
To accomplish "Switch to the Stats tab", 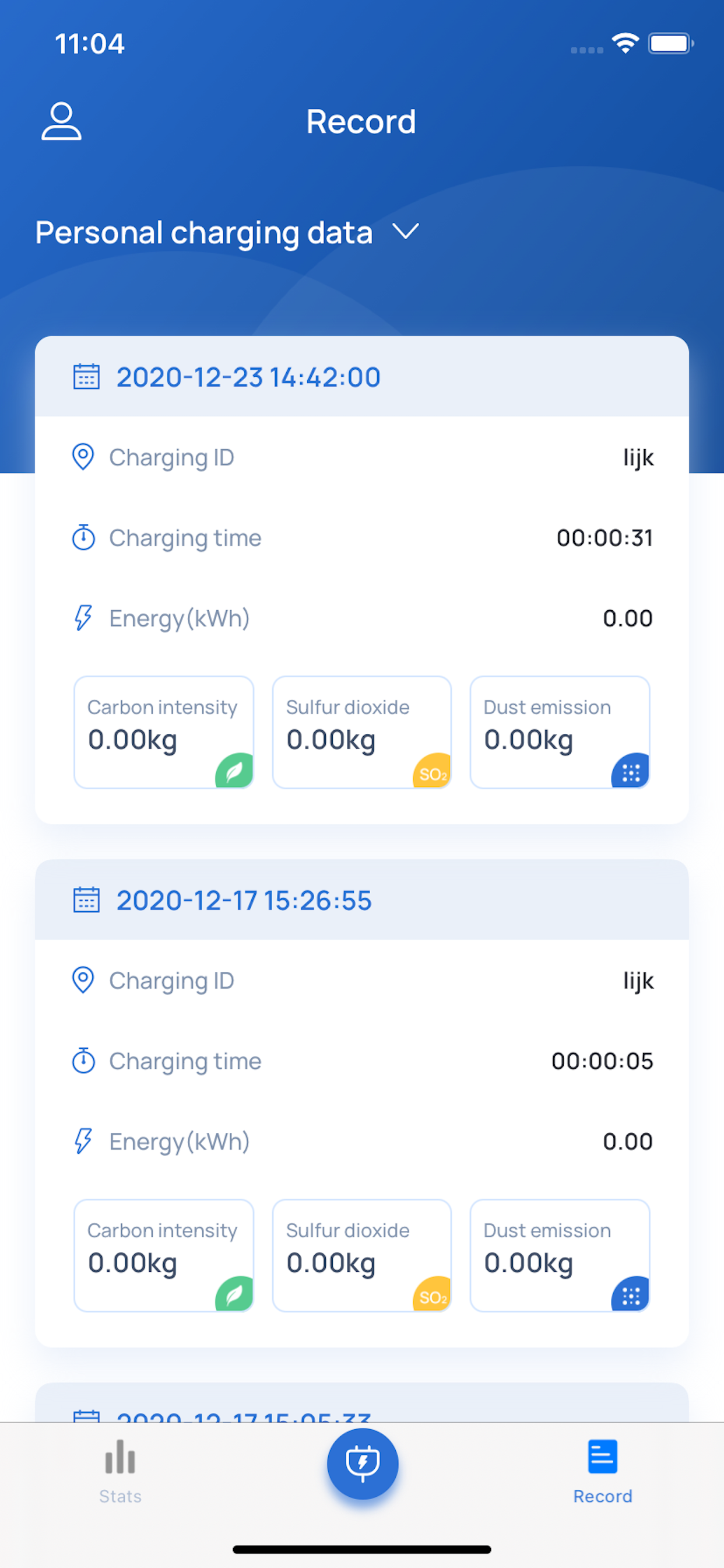I will coord(120,1471).
